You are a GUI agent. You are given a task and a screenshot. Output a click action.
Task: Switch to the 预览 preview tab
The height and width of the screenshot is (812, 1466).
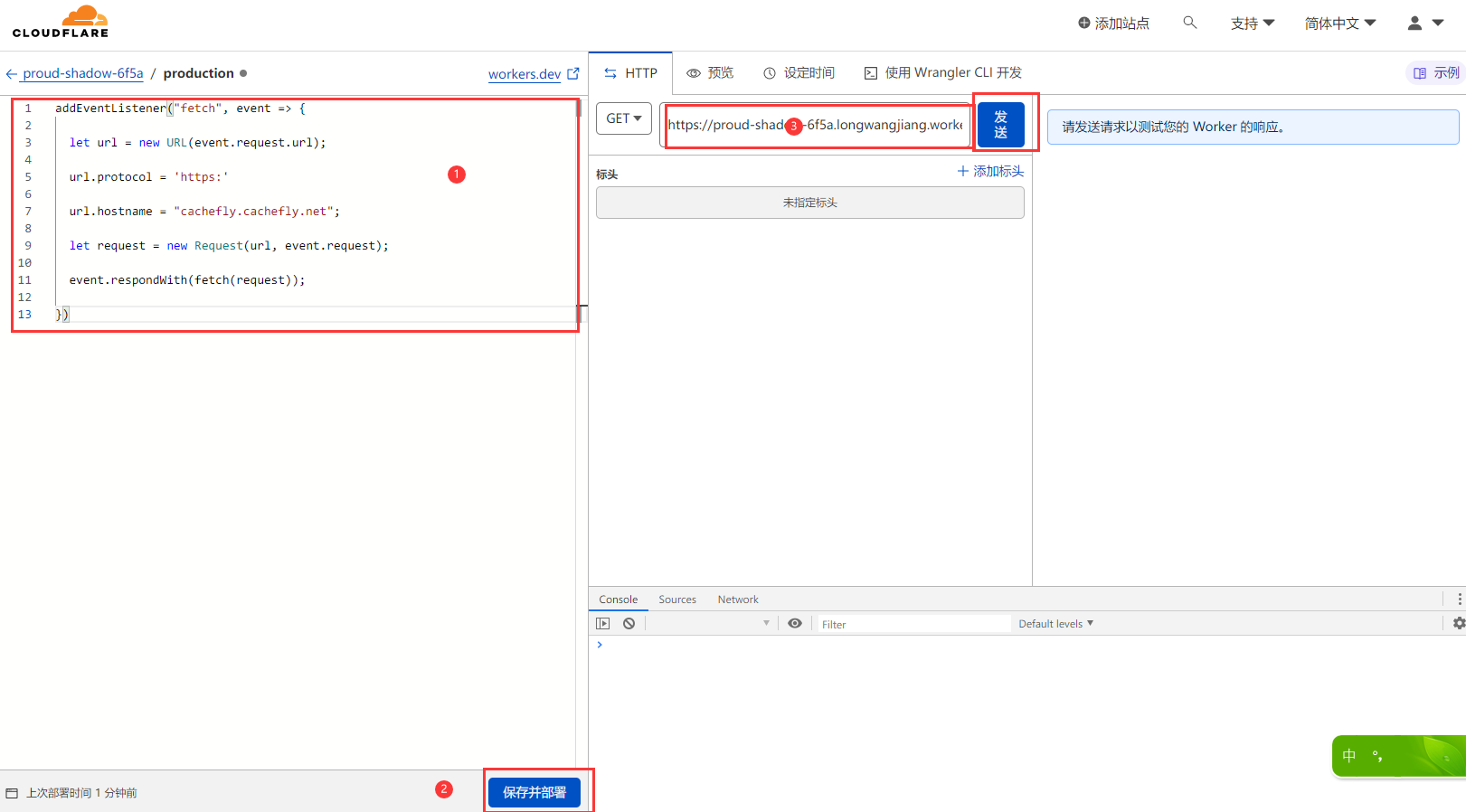click(710, 72)
